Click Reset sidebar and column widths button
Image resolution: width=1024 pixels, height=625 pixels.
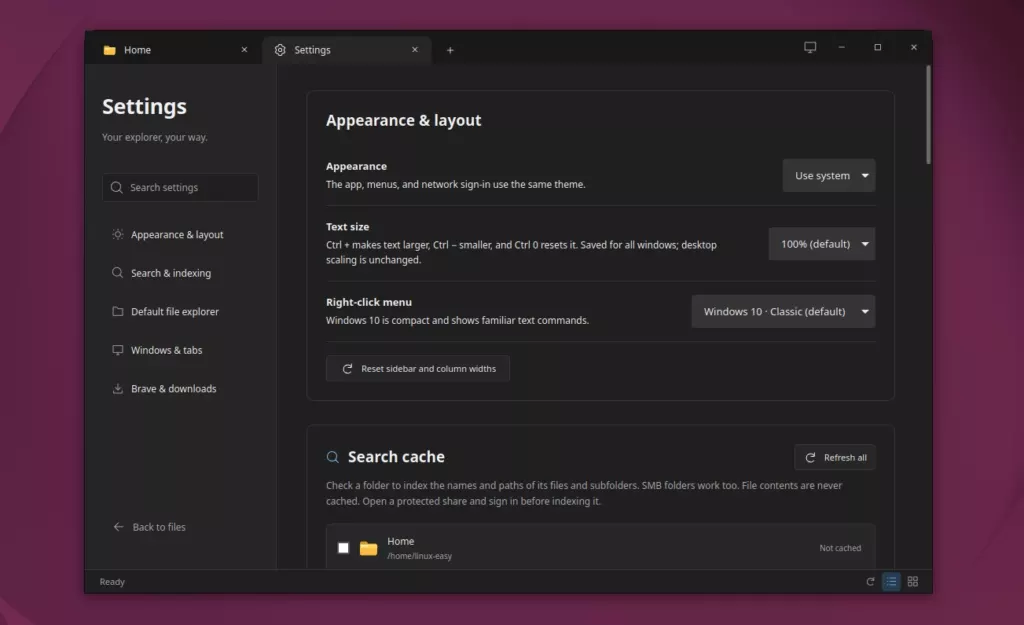point(418,368)
